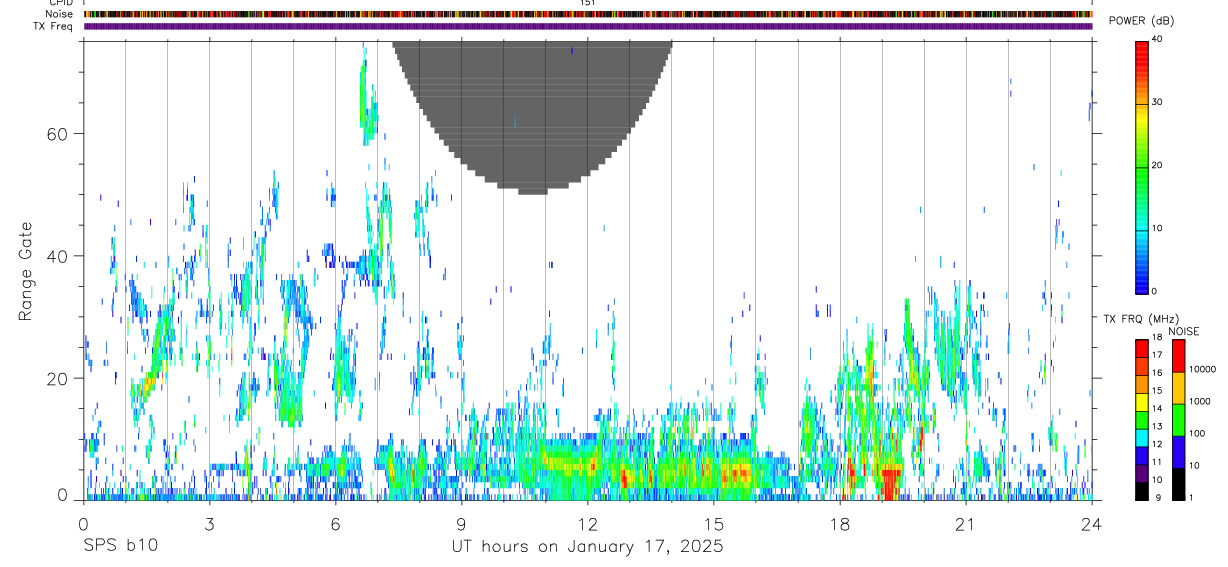The width and height of the screenshot is (1228, 567).
Task: Select green 13–14 MHz swatch in TX FRQ legend
Action: (x=1142, y=420)
